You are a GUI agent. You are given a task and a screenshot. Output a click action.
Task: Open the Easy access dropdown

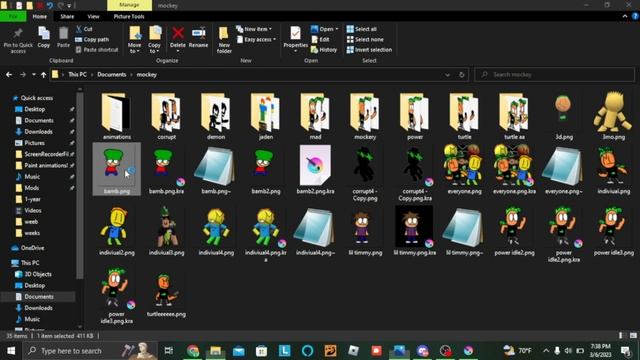256,40
